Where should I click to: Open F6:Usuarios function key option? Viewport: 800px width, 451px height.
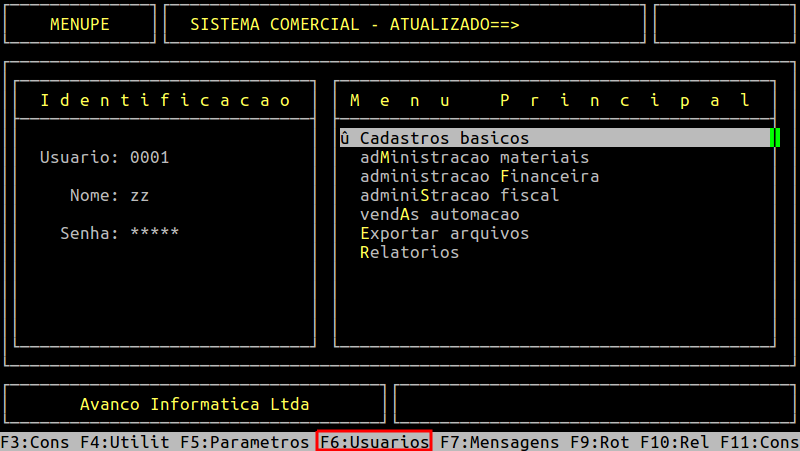click(374, 442)
